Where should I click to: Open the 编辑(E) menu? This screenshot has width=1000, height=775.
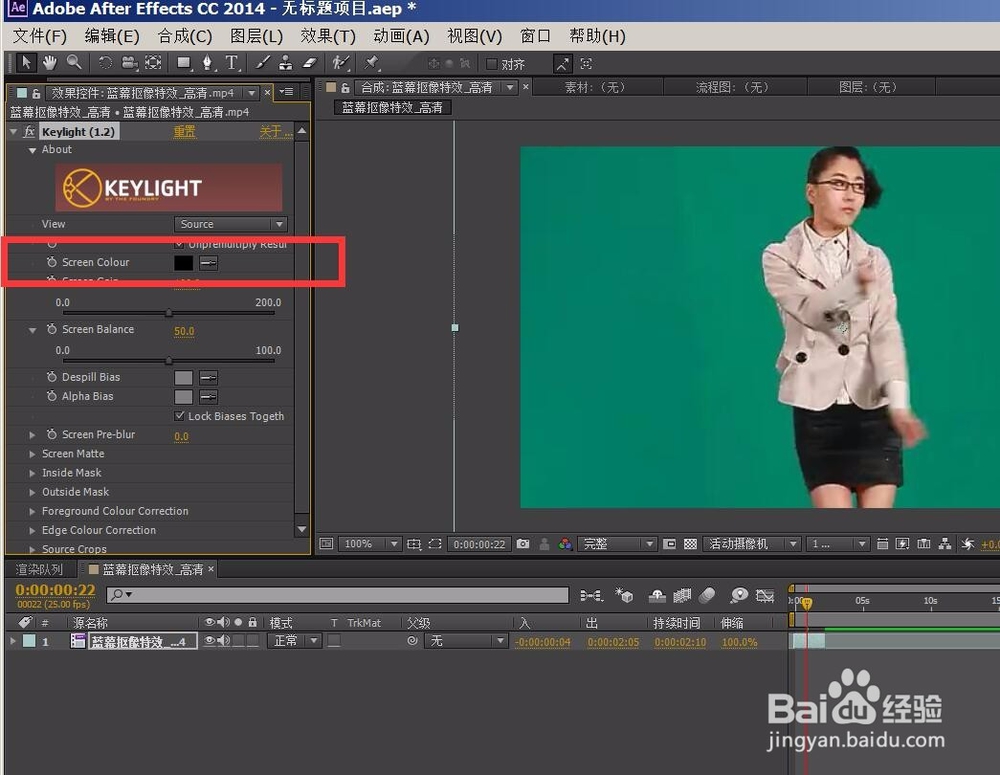112,36
